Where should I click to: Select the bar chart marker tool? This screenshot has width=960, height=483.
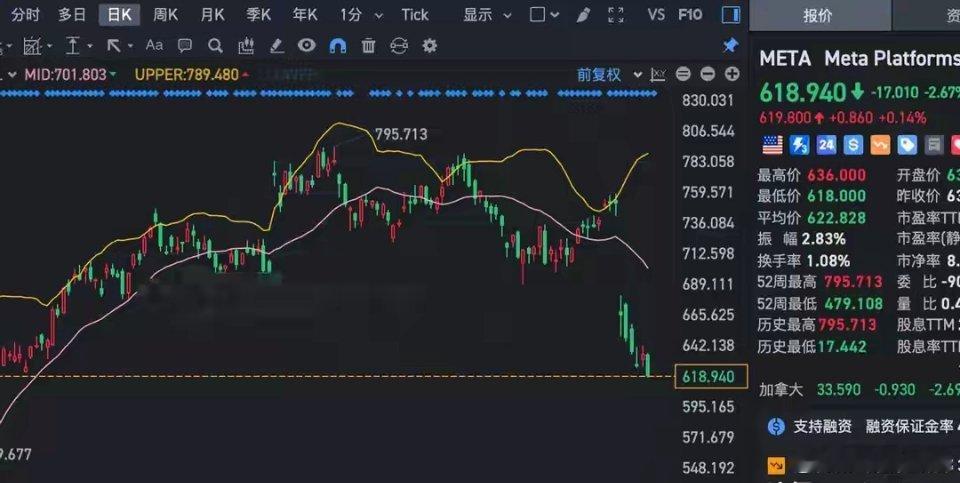tap(246, 45)
